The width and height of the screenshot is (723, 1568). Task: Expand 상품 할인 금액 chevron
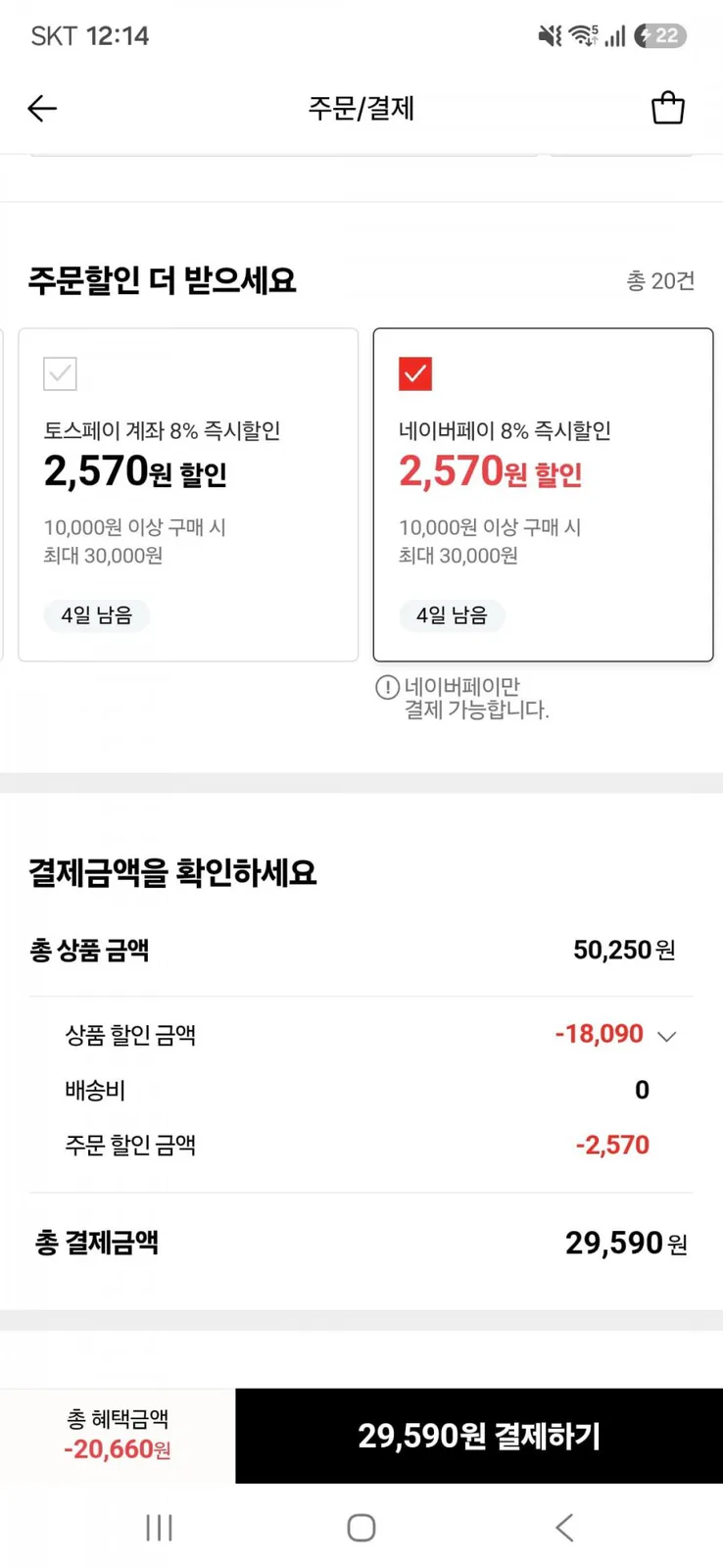(x=667, y=1036)
